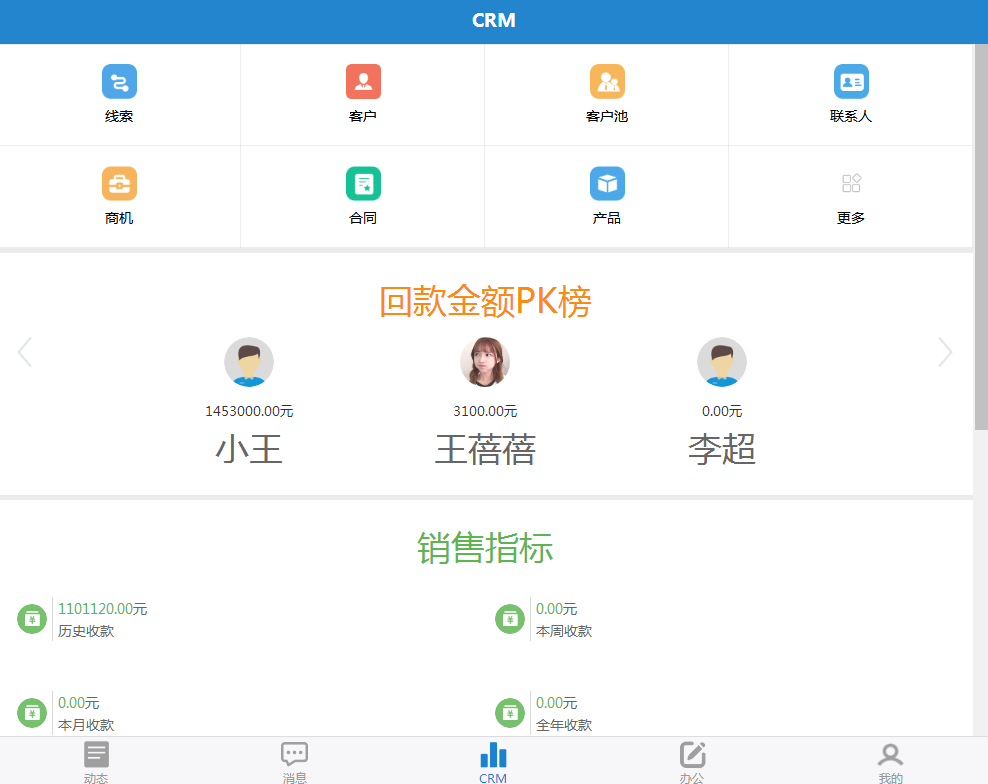Open the 我的 profile tab

pyautogui.click(x=890, y=762)
